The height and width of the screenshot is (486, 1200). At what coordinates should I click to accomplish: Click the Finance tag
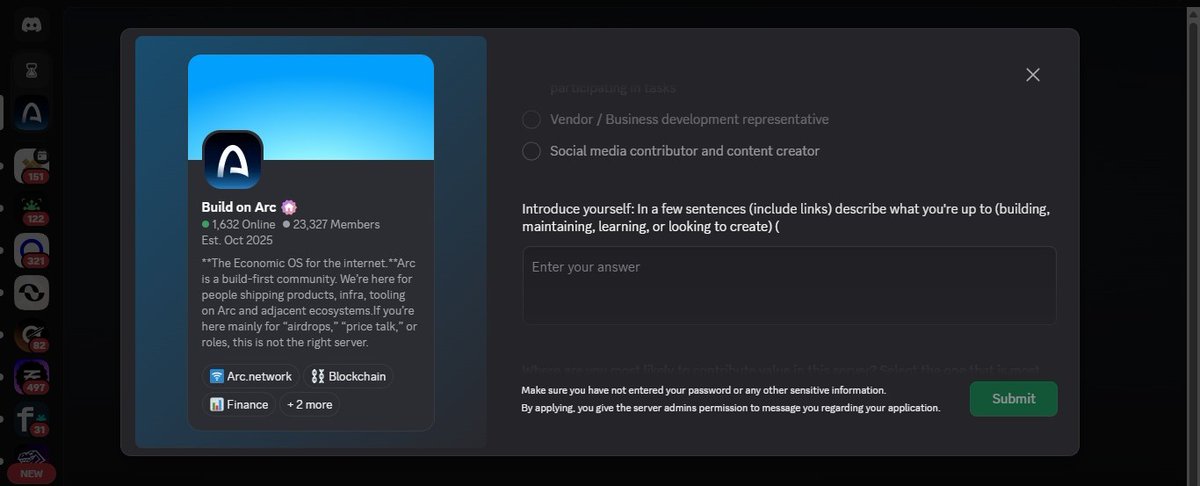[239, 404]
